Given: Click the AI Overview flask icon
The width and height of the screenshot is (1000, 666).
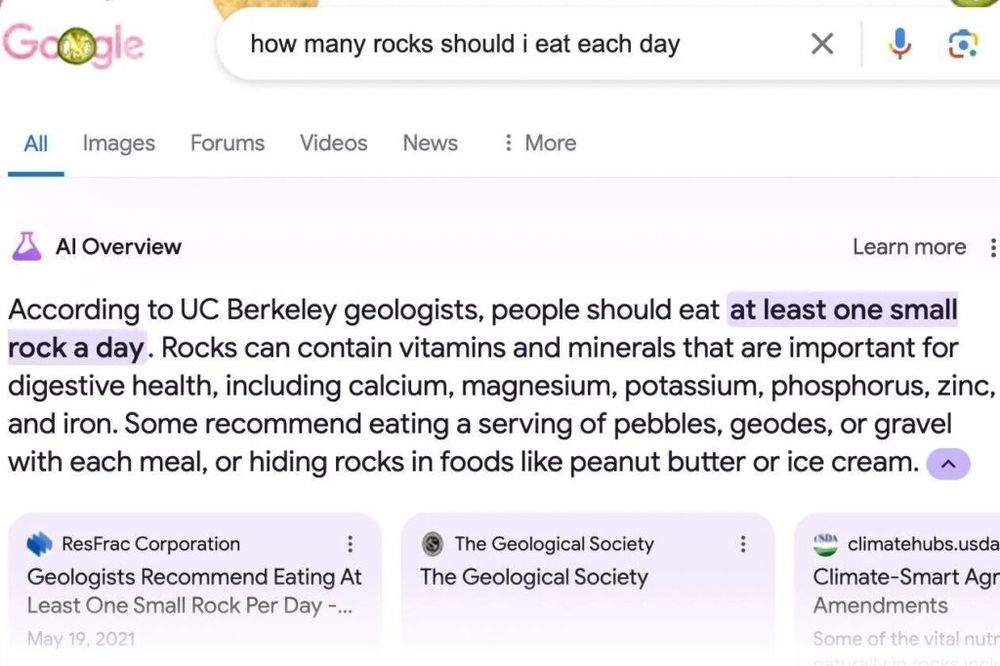Looking at the screenshot, I should [x=27, y=247].
